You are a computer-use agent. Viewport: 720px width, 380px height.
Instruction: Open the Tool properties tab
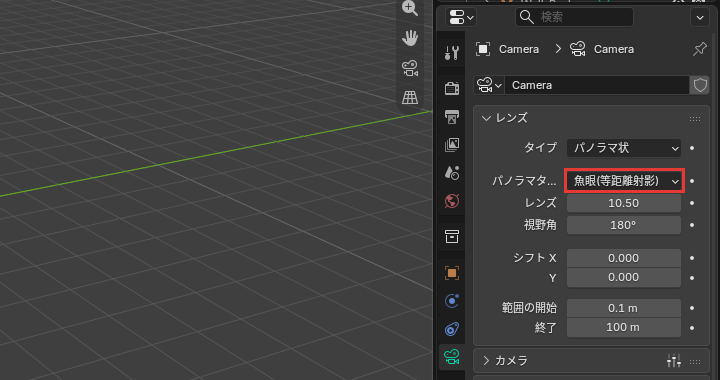click(452, 52)
